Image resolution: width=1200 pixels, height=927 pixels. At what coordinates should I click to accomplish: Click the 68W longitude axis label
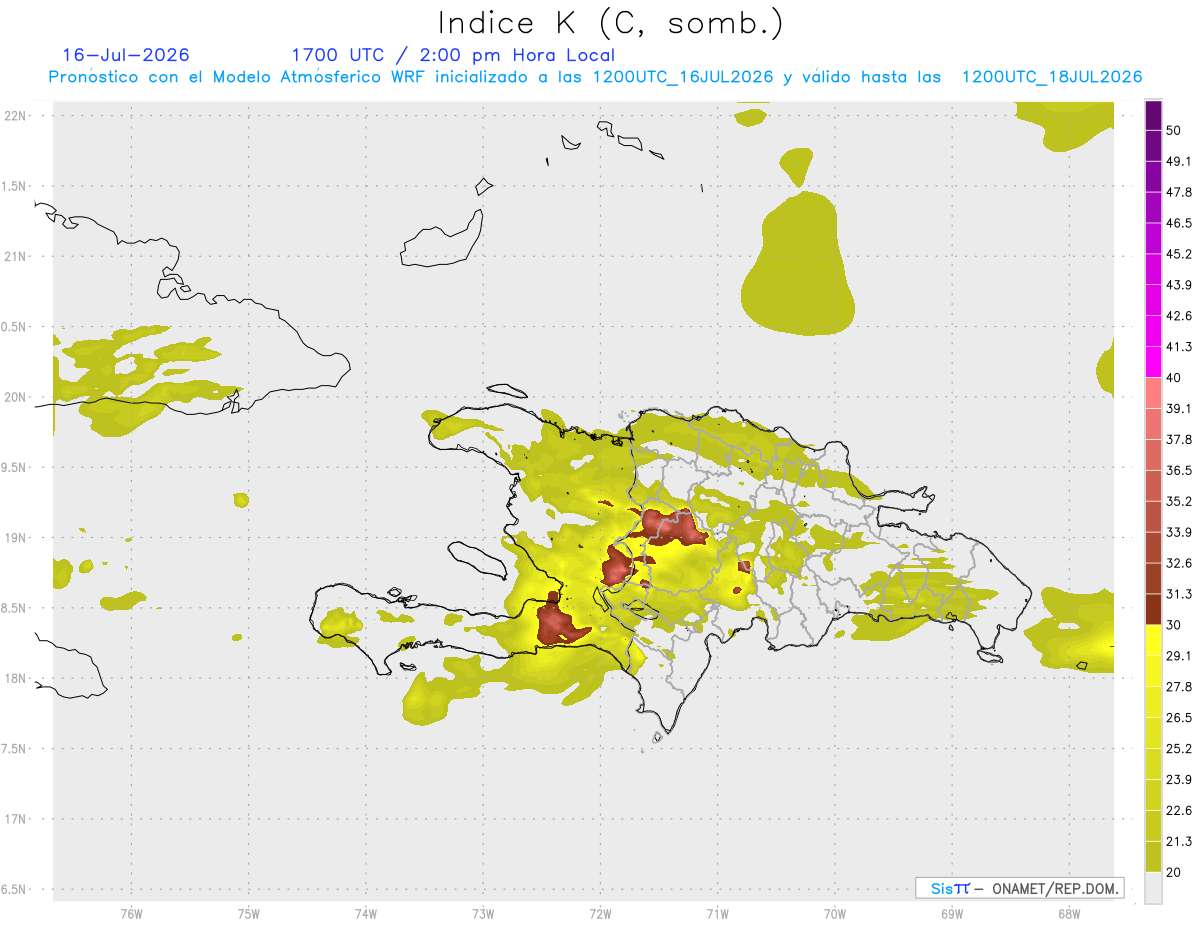tap(1068, 914)
